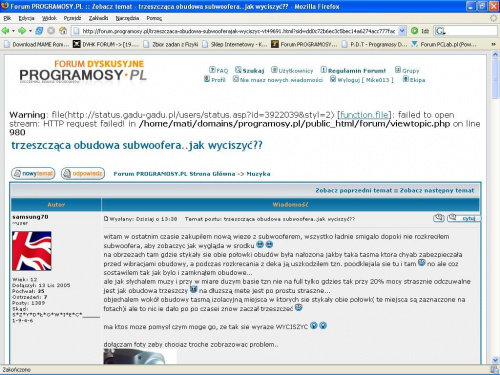Image resolution: width=500 pixels, height=375 pixels.
Task: Click the function.file warning link
Action: pyautogui.click(x=364, y=115)
